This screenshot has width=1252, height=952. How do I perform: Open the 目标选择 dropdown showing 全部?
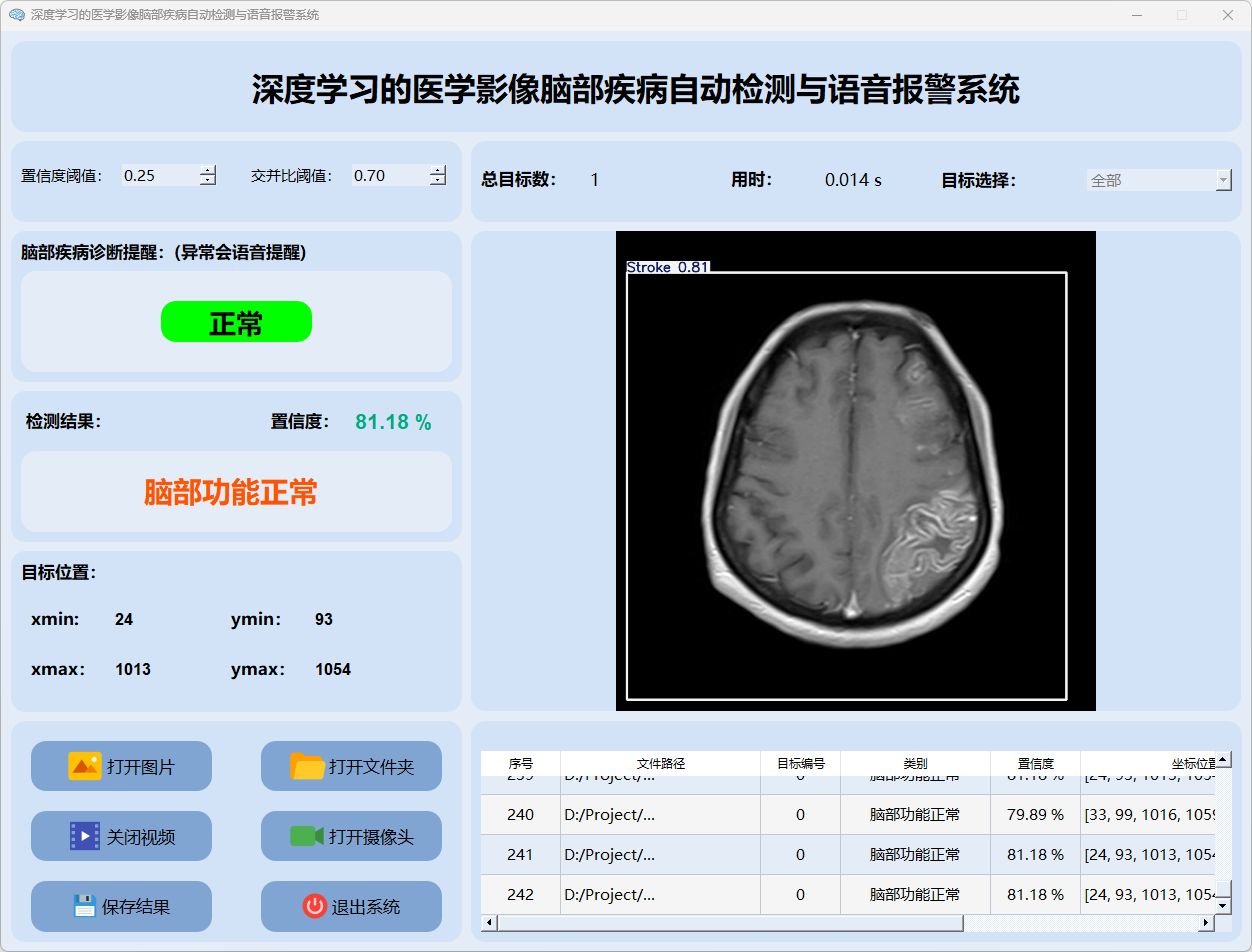pos(1159,180)
